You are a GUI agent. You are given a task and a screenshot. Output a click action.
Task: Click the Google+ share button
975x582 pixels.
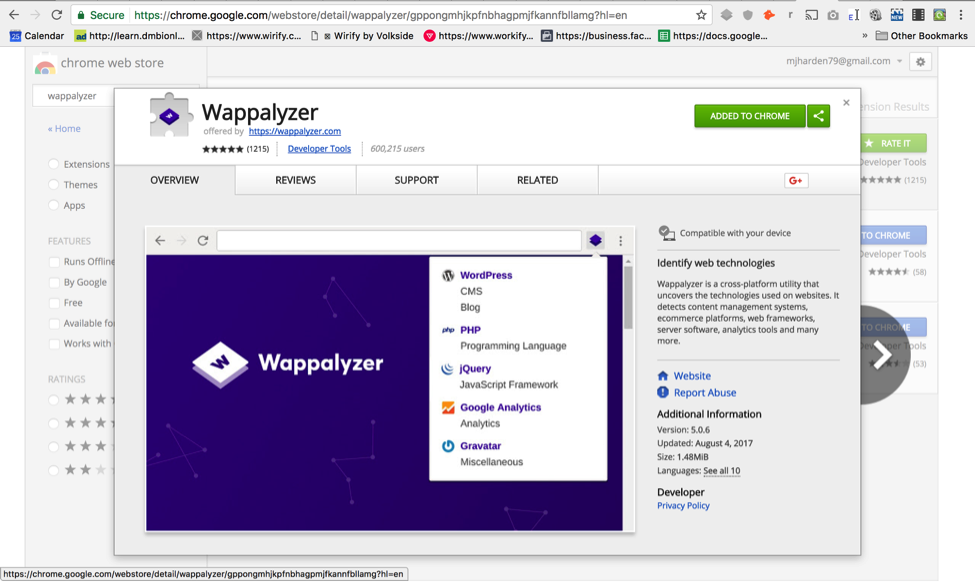[796, 180]
